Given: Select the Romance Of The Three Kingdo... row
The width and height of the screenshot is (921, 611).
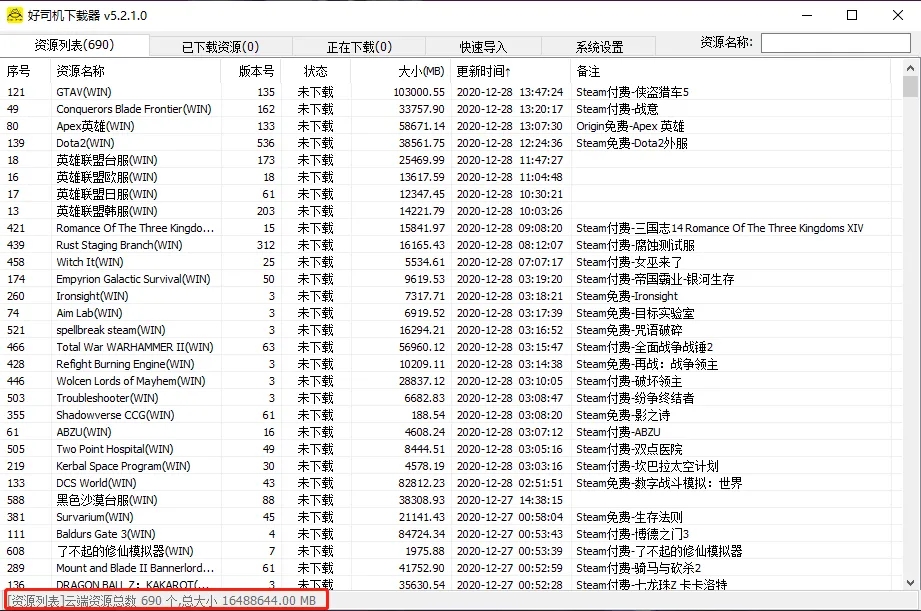Looking at the screenshot, I should 451,229.
